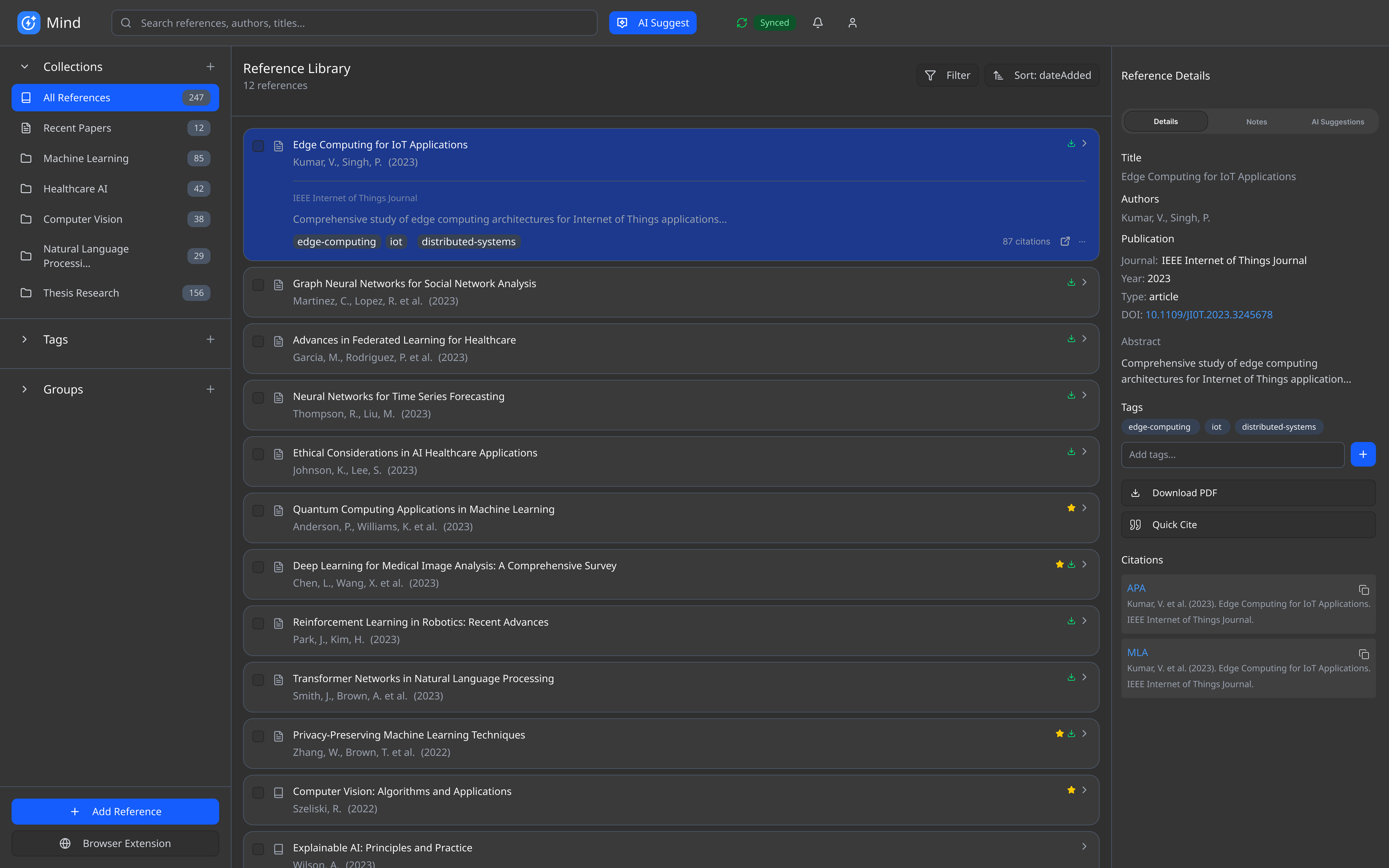Viewport: 1389px width, 868px height.
Task: Open Edge Computing reference external link icon
Action: pyautogui.click(x=1065, y=242)
